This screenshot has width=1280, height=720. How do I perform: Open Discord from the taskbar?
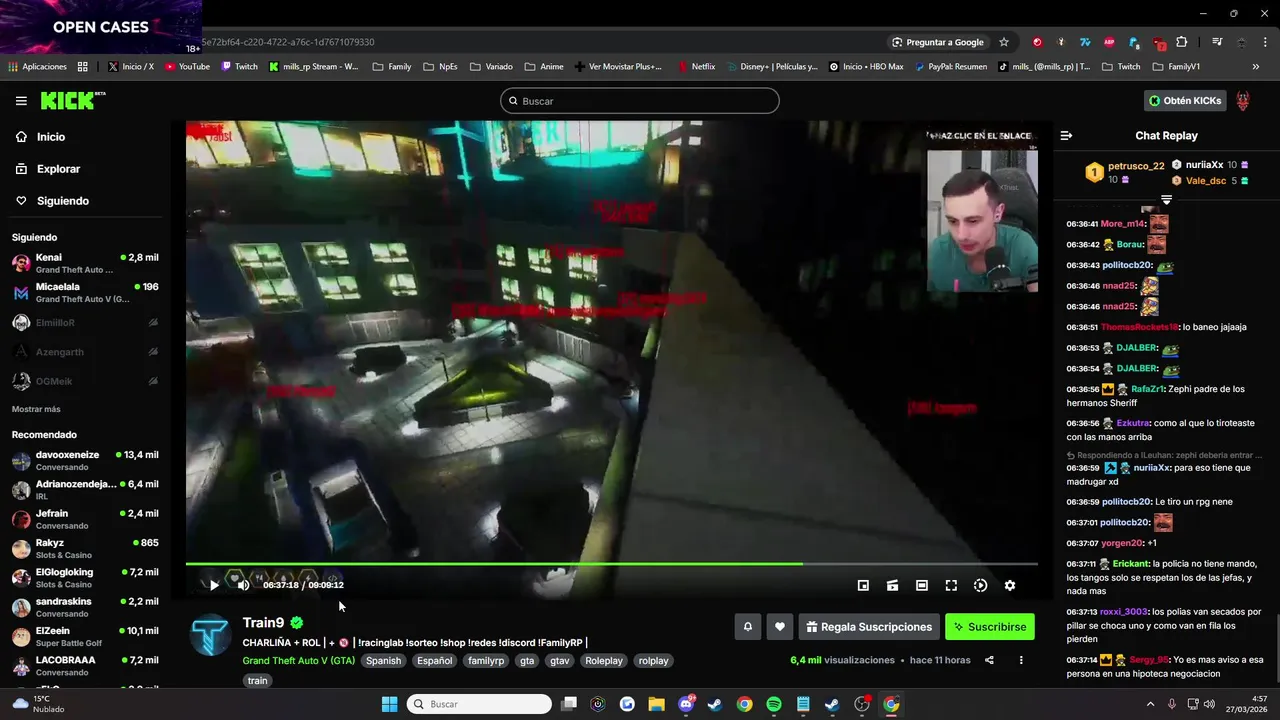(687, 704)
